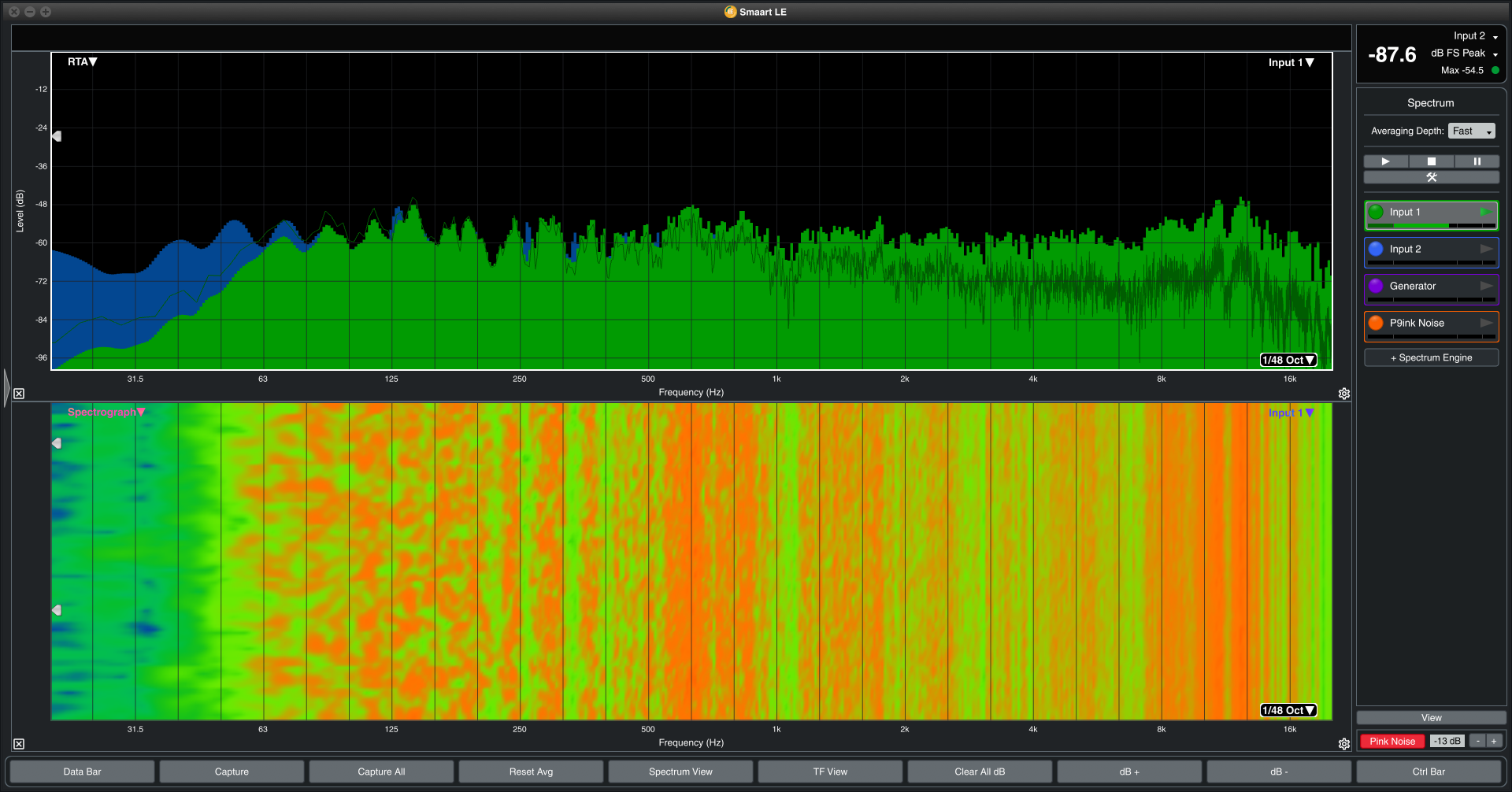Open Spectrograph graph settings with the gear icon

point(1344,744)
